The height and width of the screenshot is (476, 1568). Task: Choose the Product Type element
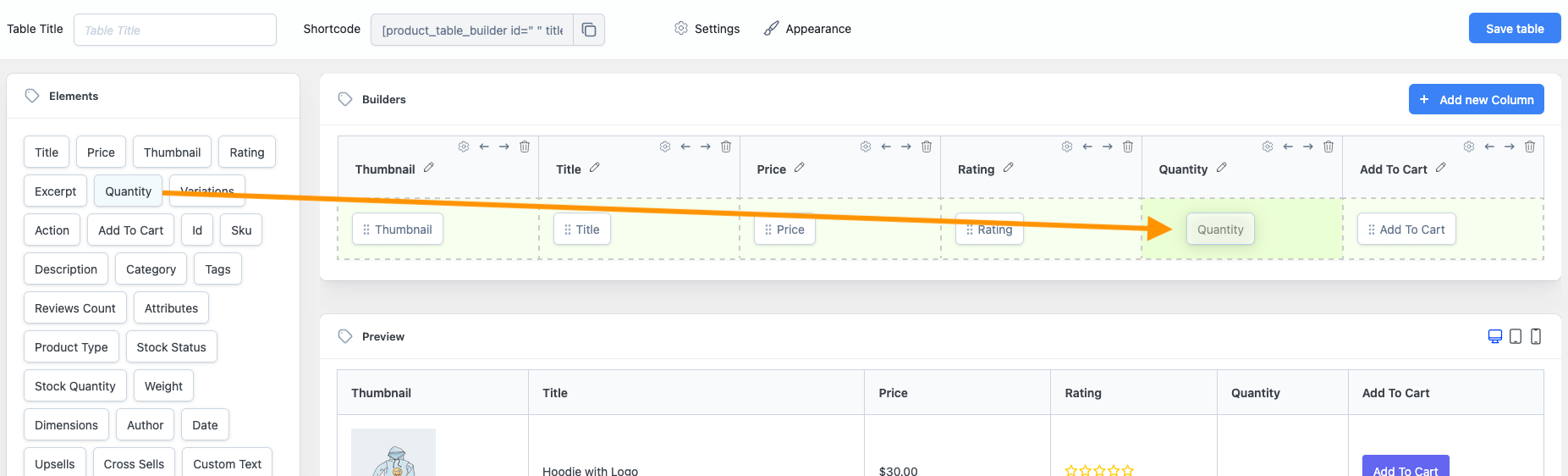pos(71,347)
